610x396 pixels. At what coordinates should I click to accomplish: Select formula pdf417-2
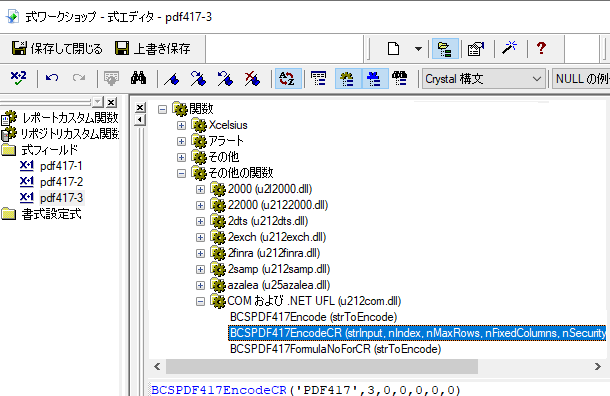pos(61,182)
